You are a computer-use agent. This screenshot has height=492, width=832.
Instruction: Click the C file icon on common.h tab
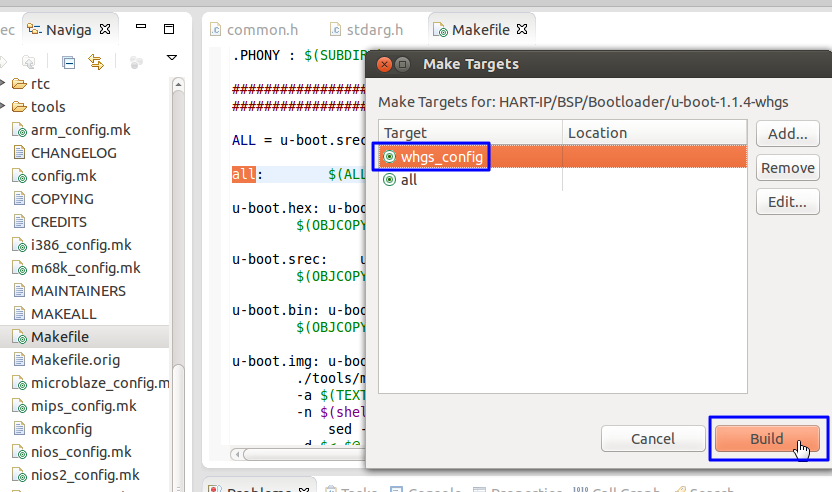point(215,29)
